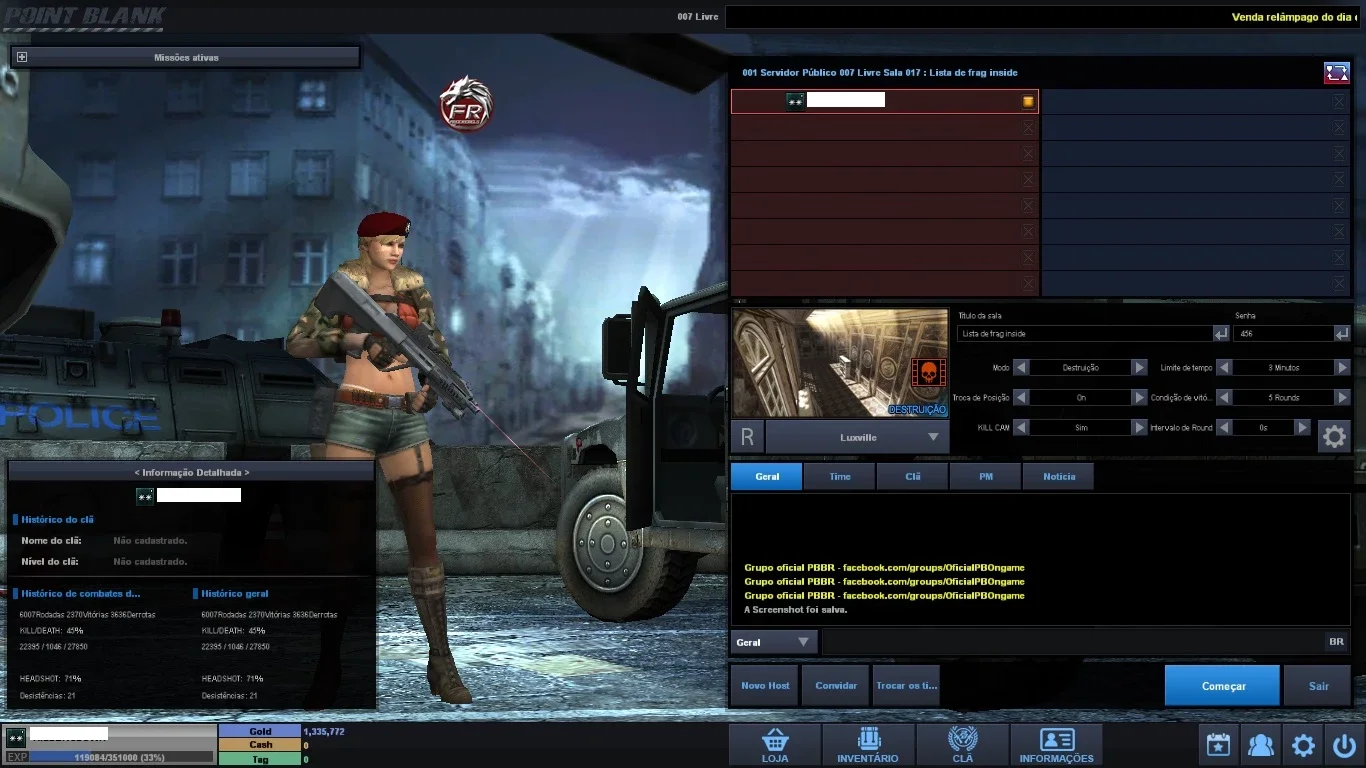Toggle Troca de Posição using right arrow
The height and width of the screenshot is (768, 1366).
click(1139, 397)
